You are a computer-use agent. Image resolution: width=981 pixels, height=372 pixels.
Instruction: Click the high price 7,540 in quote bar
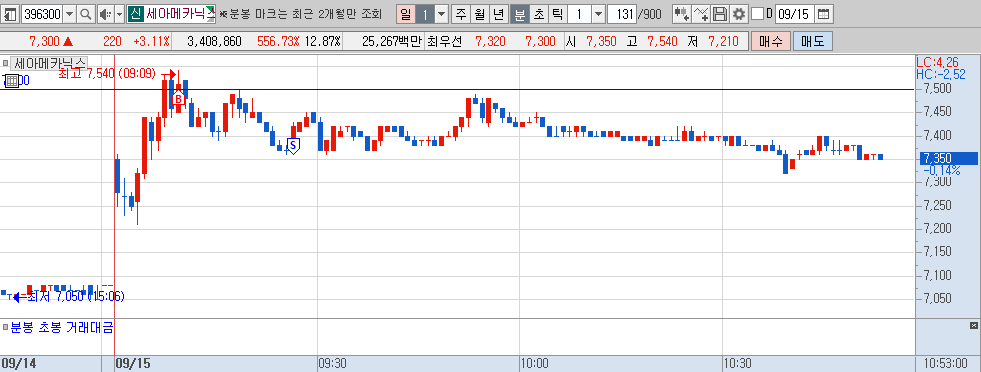tap(662, 42)
